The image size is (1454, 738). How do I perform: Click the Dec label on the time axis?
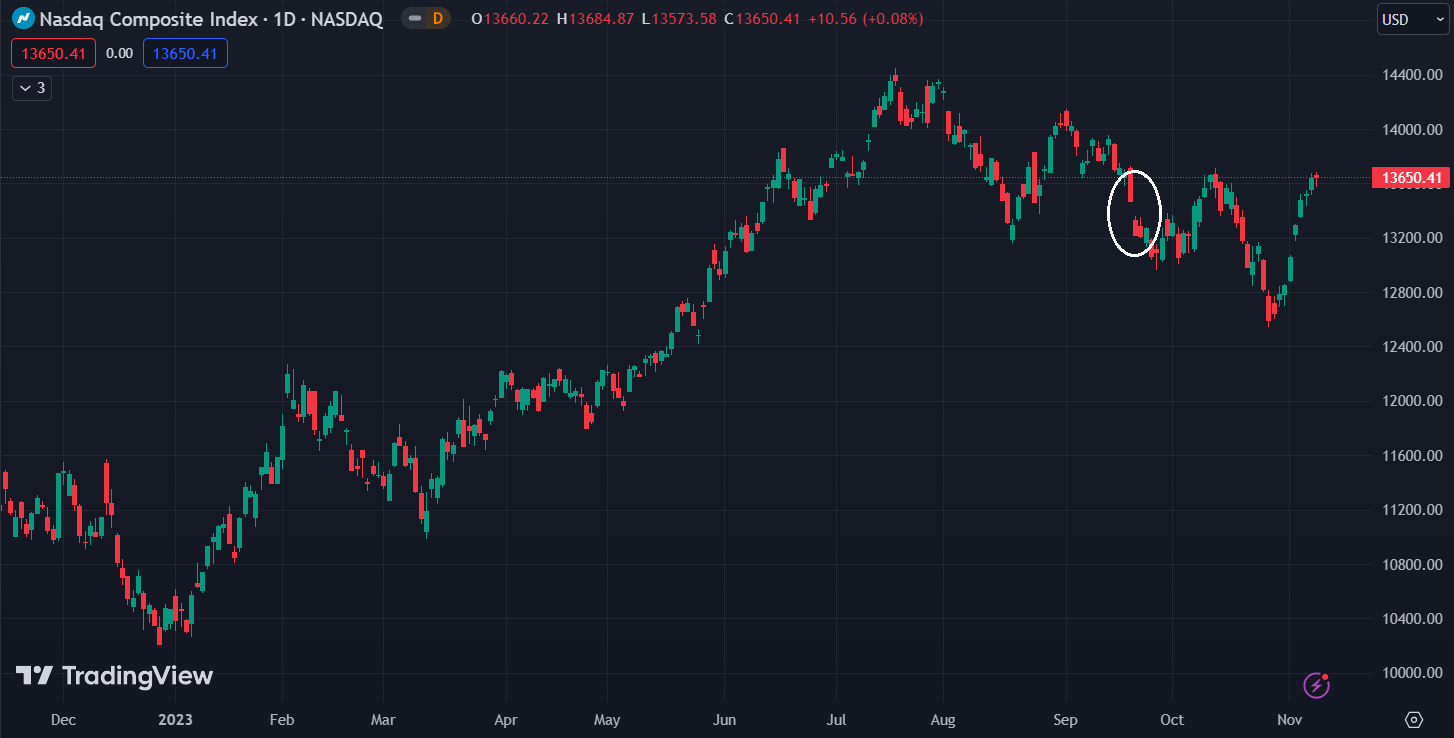tap(63, 720)
